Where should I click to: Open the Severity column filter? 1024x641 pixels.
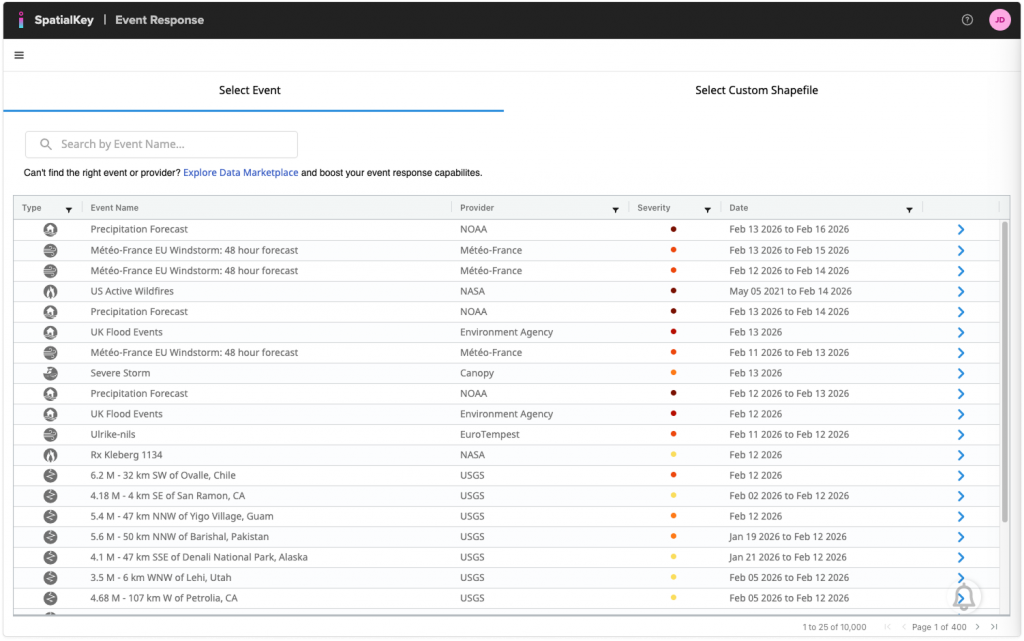(x=708, y=208)
